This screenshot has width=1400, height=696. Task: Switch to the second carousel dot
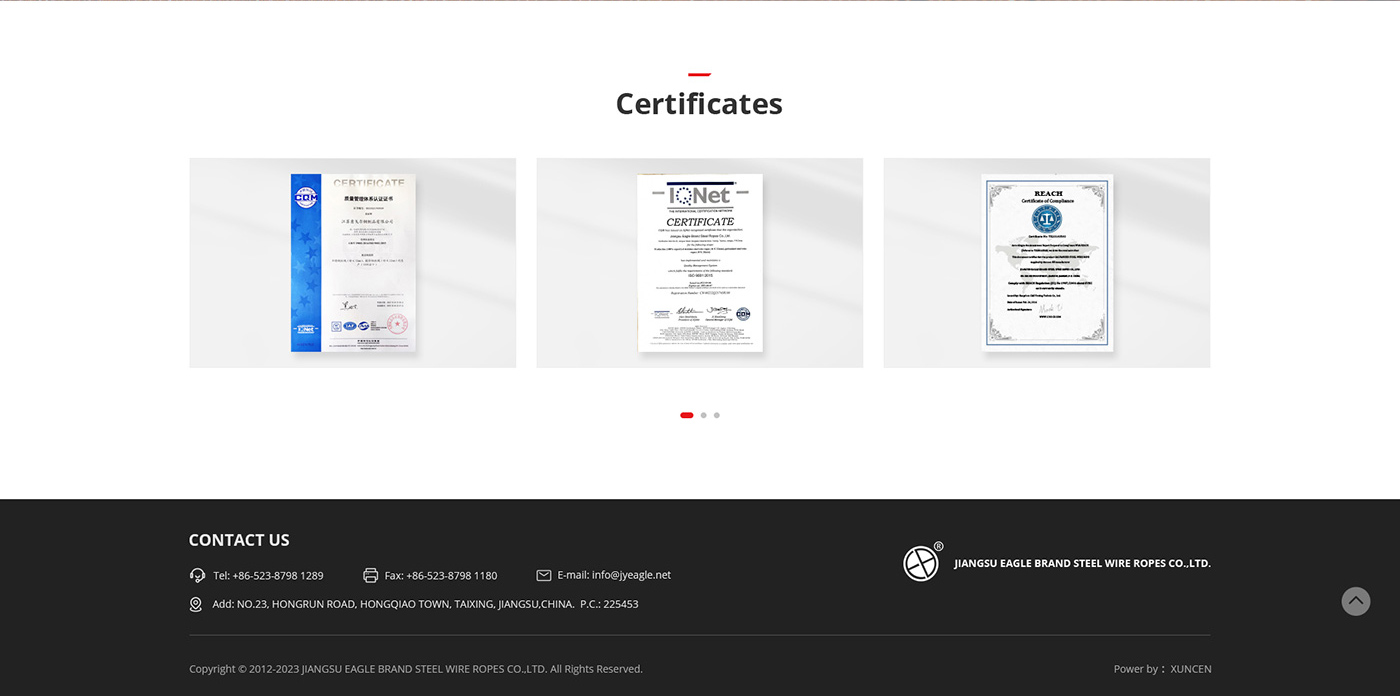(x=704, y=415)
